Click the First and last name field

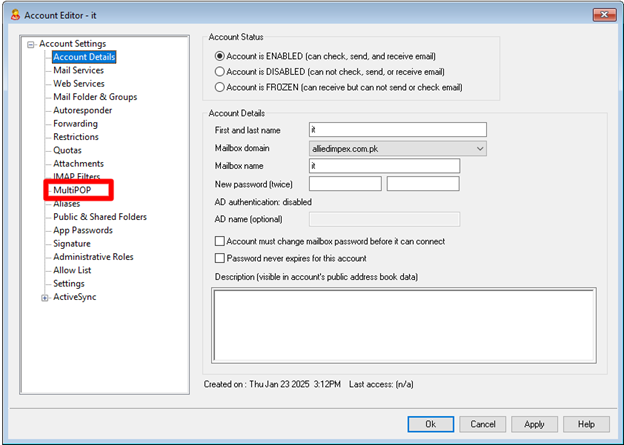coord(397,130)
